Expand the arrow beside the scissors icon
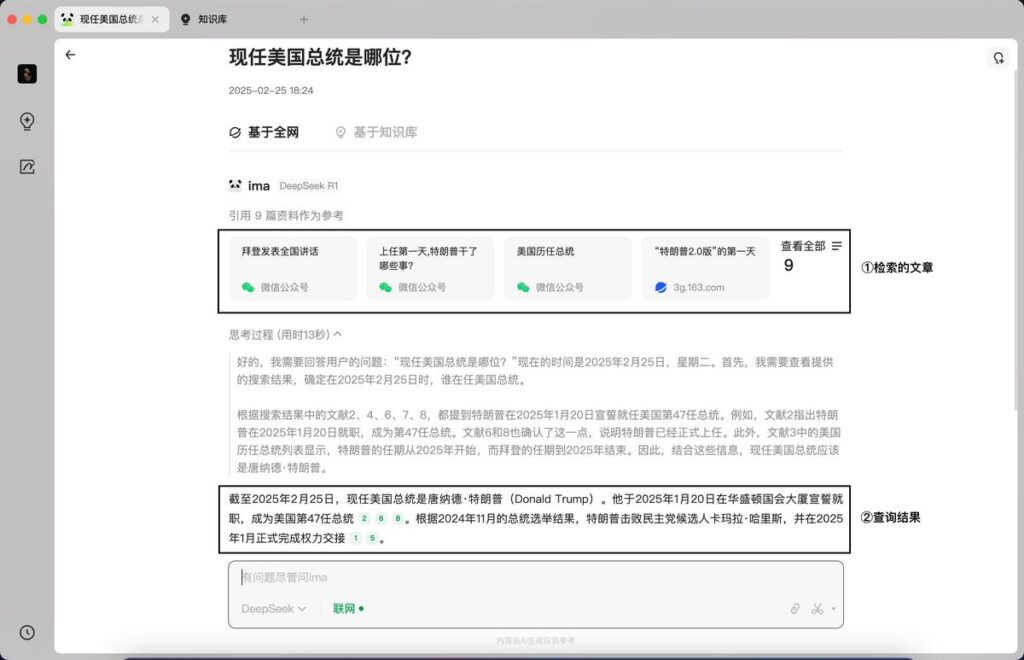Screen dimensions: 1024x660 coord(833,609)
